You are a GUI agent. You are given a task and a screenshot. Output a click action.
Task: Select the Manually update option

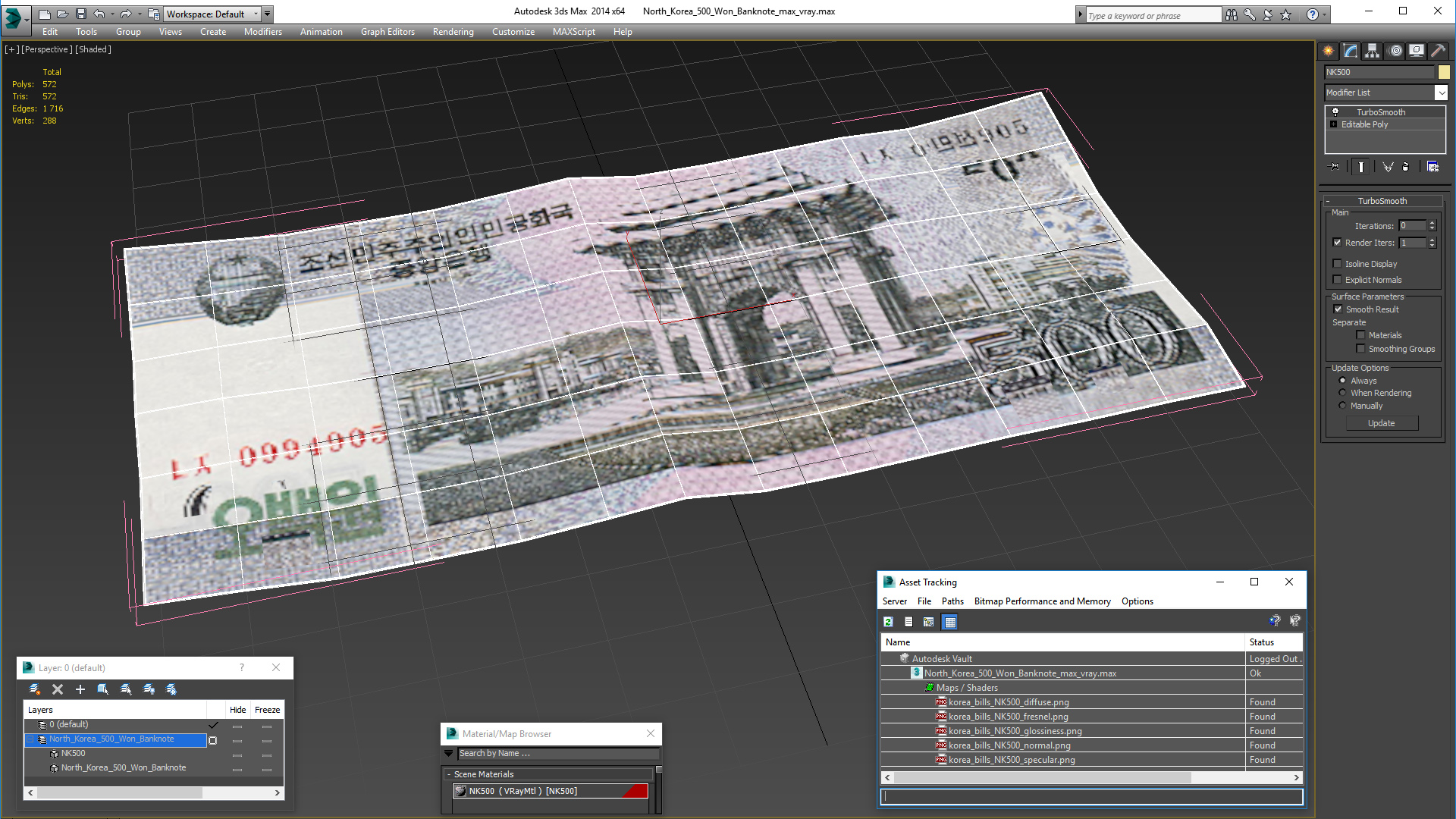(1343, 406)
